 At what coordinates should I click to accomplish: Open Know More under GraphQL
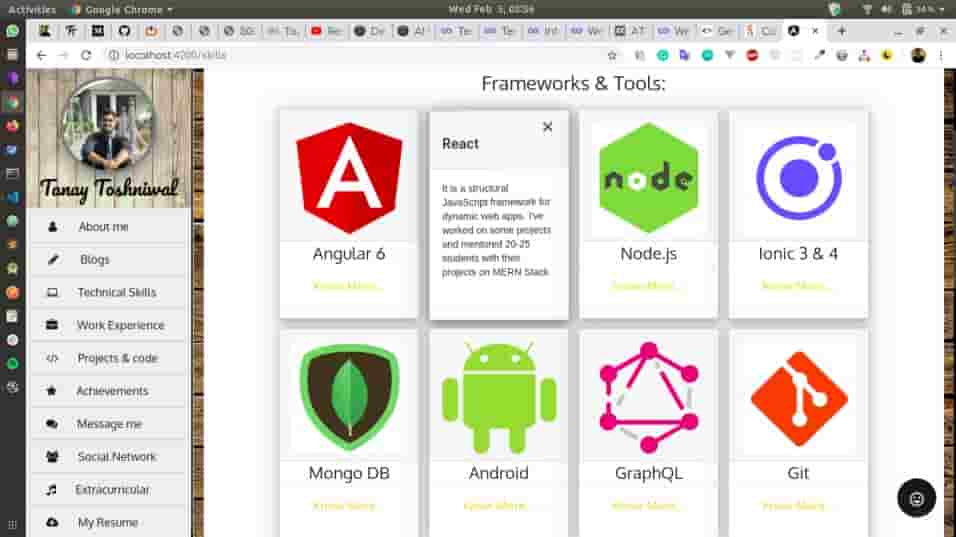coord(645,506)
